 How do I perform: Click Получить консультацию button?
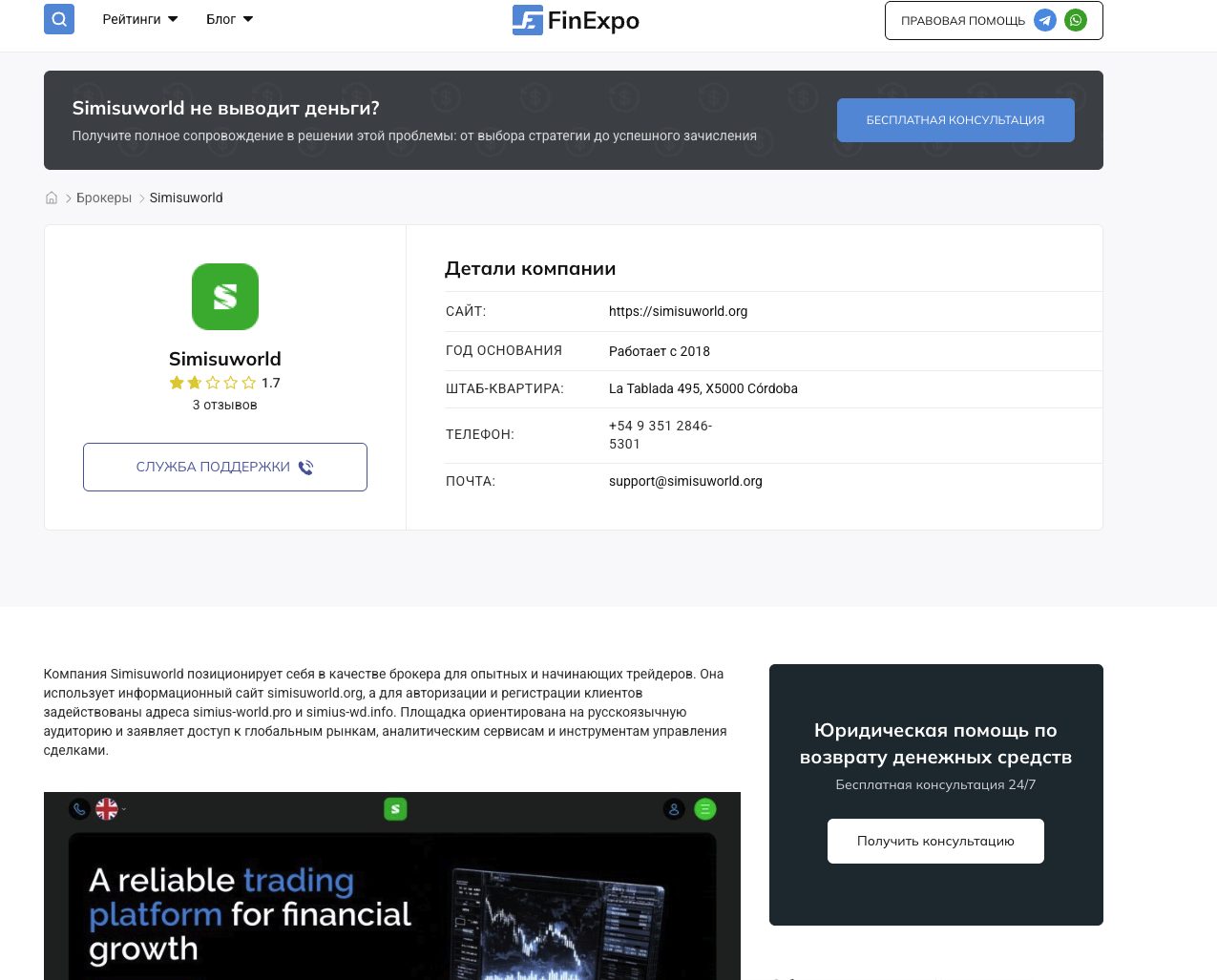pos(935,841)
